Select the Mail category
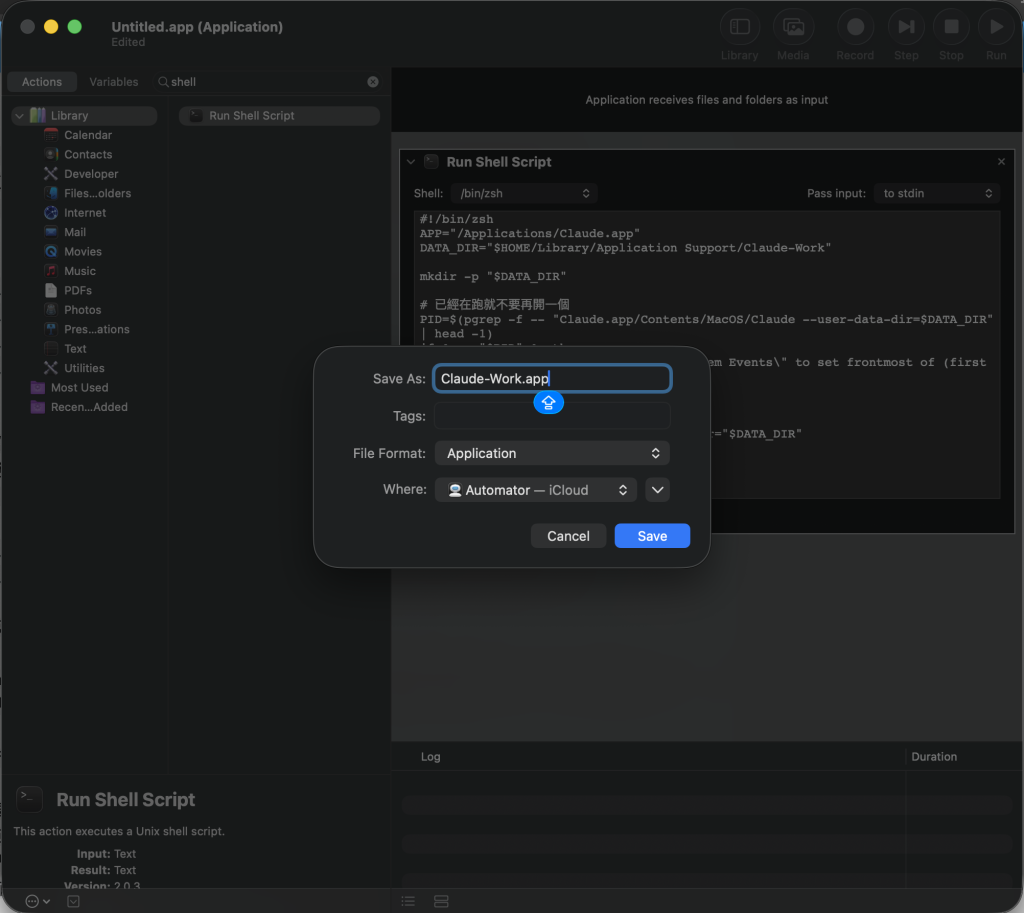Image resolution: width=1024 pixels, height=913 pixels. (74, 232)
